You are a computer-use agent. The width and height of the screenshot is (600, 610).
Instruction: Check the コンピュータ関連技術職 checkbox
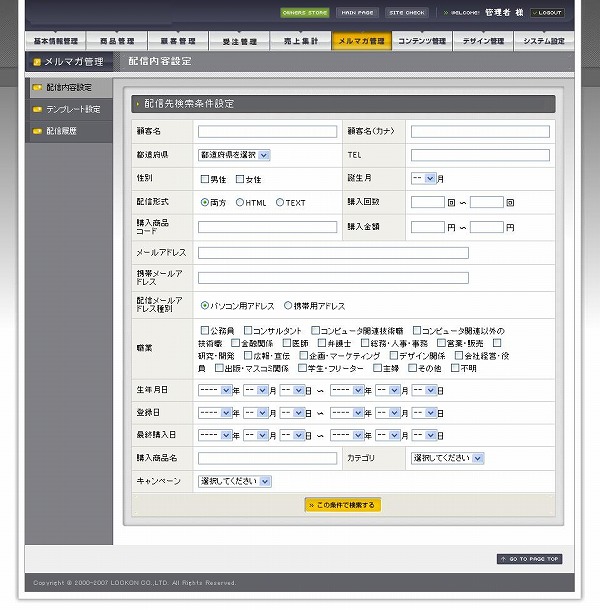(315, 330)
